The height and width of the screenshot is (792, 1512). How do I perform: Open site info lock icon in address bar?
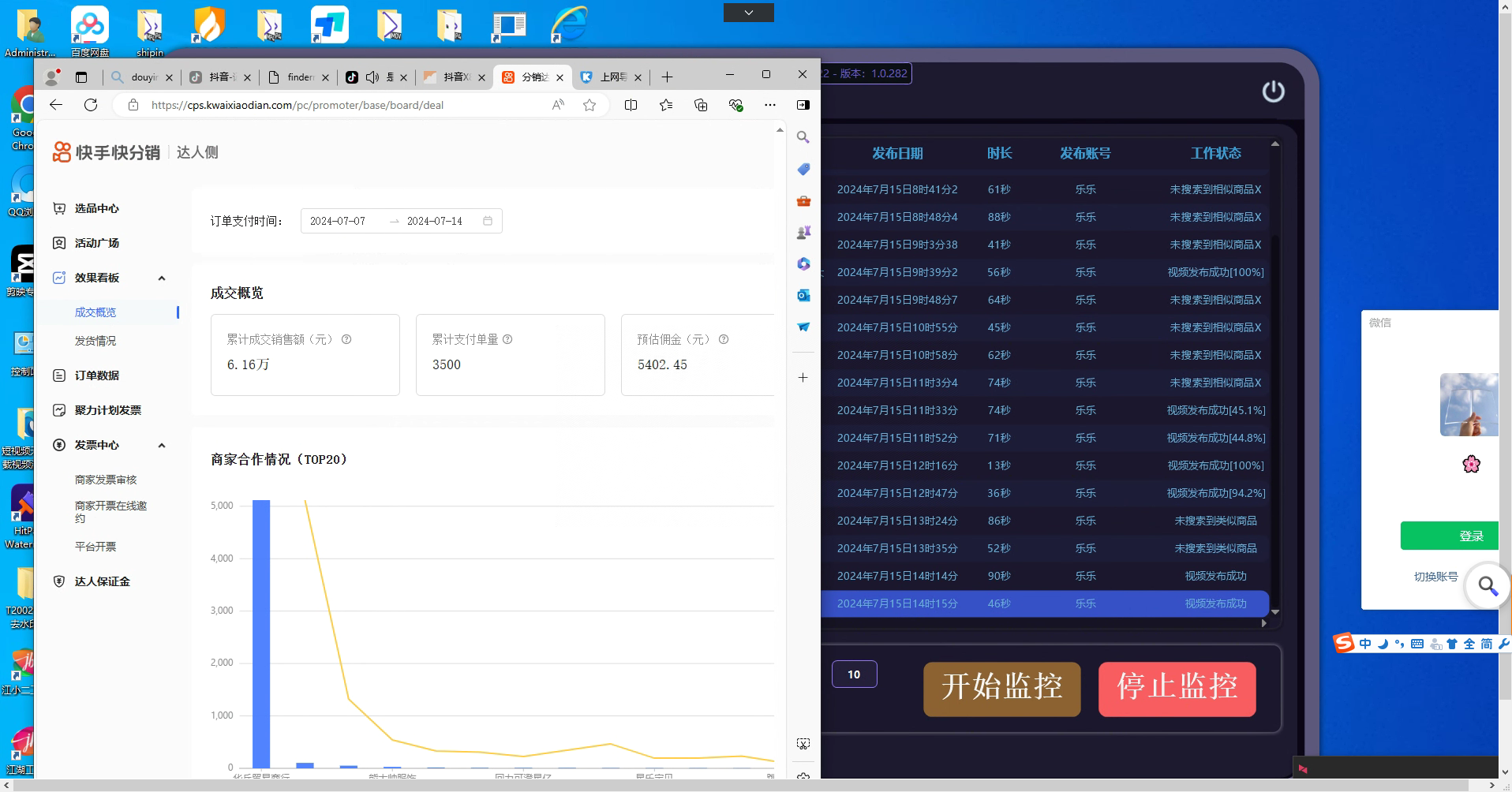point(133,105)
